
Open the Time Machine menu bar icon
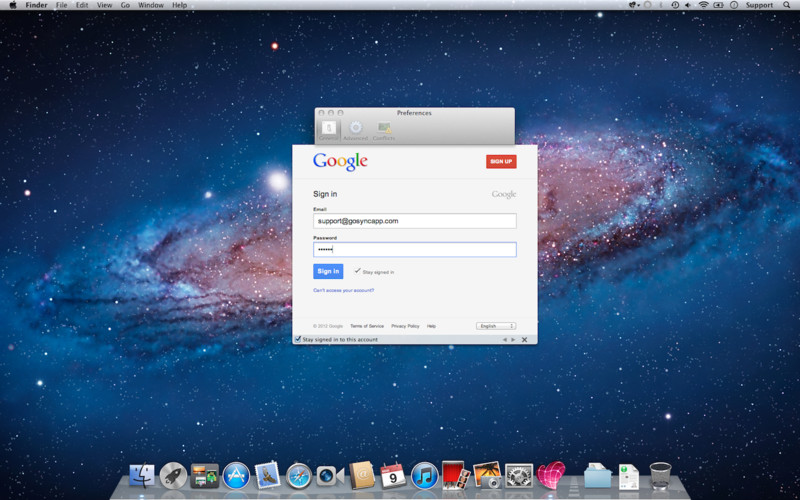675,5
